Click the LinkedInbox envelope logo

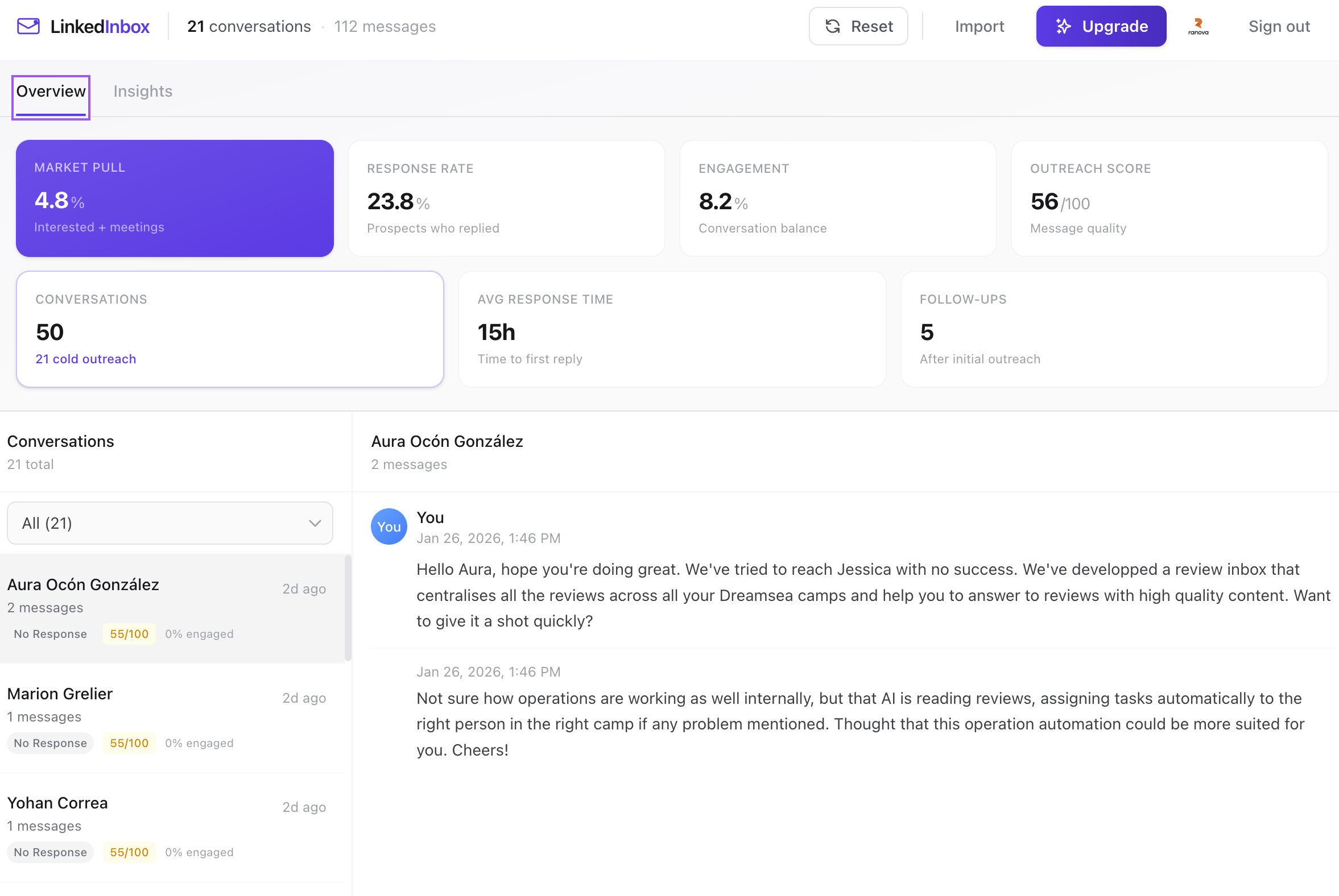pos(27,26)
